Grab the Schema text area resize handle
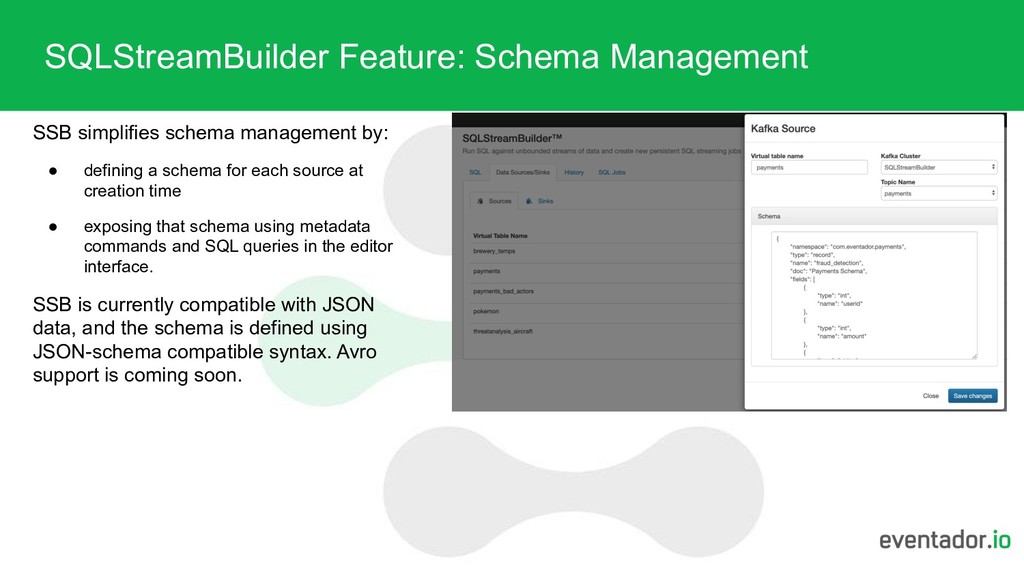This screenshot has width=1024, height=576. pyautogui.click(x=974, y=356)
